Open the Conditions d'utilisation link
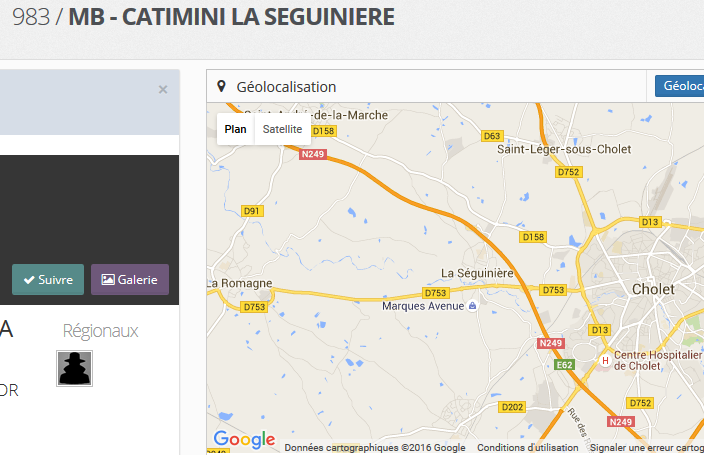 pyautogui.click(x=527, y=448)
